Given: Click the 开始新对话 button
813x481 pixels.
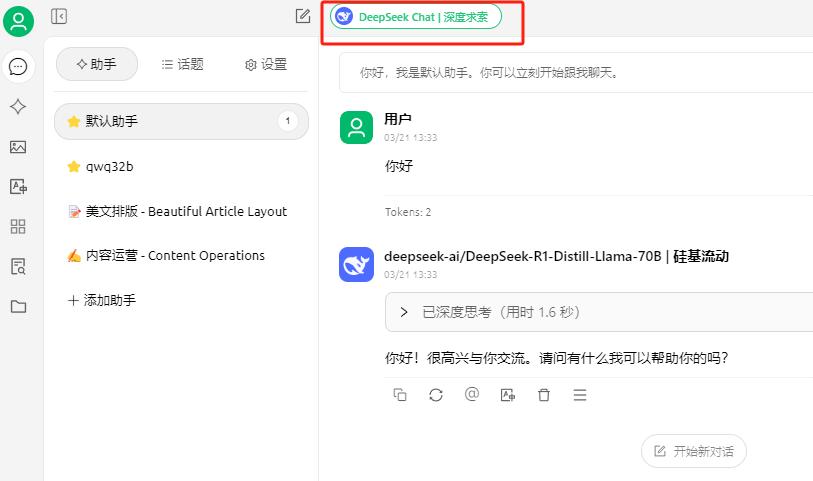Looking at the screenshot, I should [694, 451].
